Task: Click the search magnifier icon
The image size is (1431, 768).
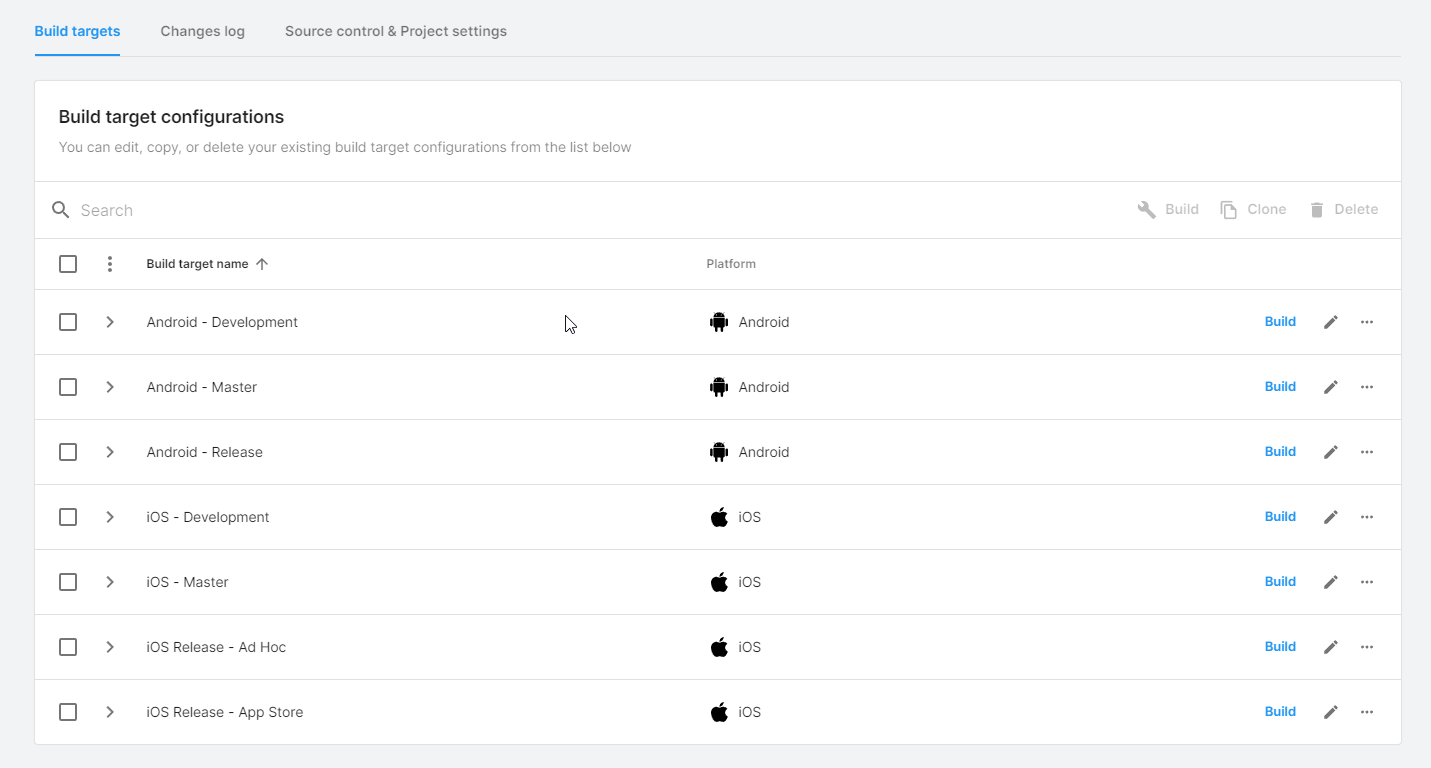Action: point(61,210)
